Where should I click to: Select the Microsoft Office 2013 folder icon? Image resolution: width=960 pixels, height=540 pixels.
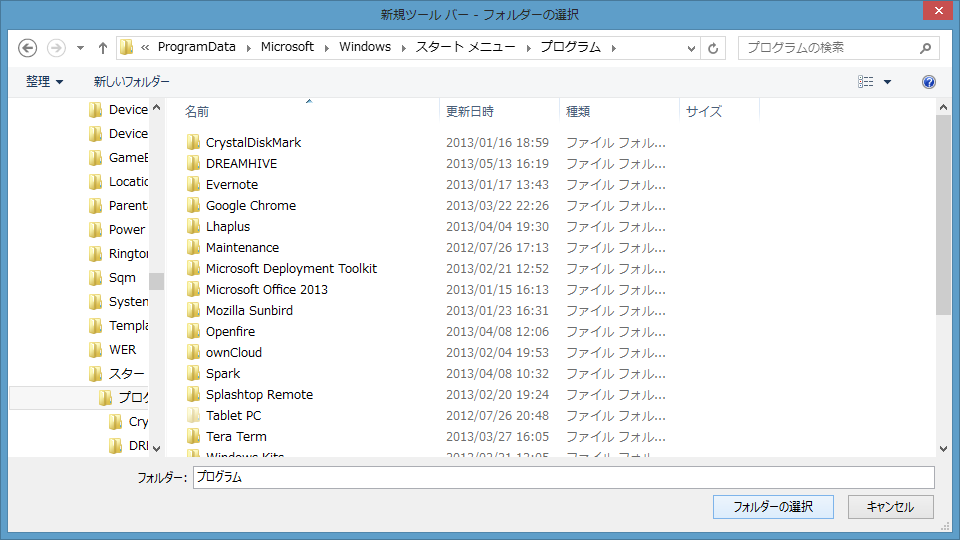pyautogui.click(x=193, y=289)
